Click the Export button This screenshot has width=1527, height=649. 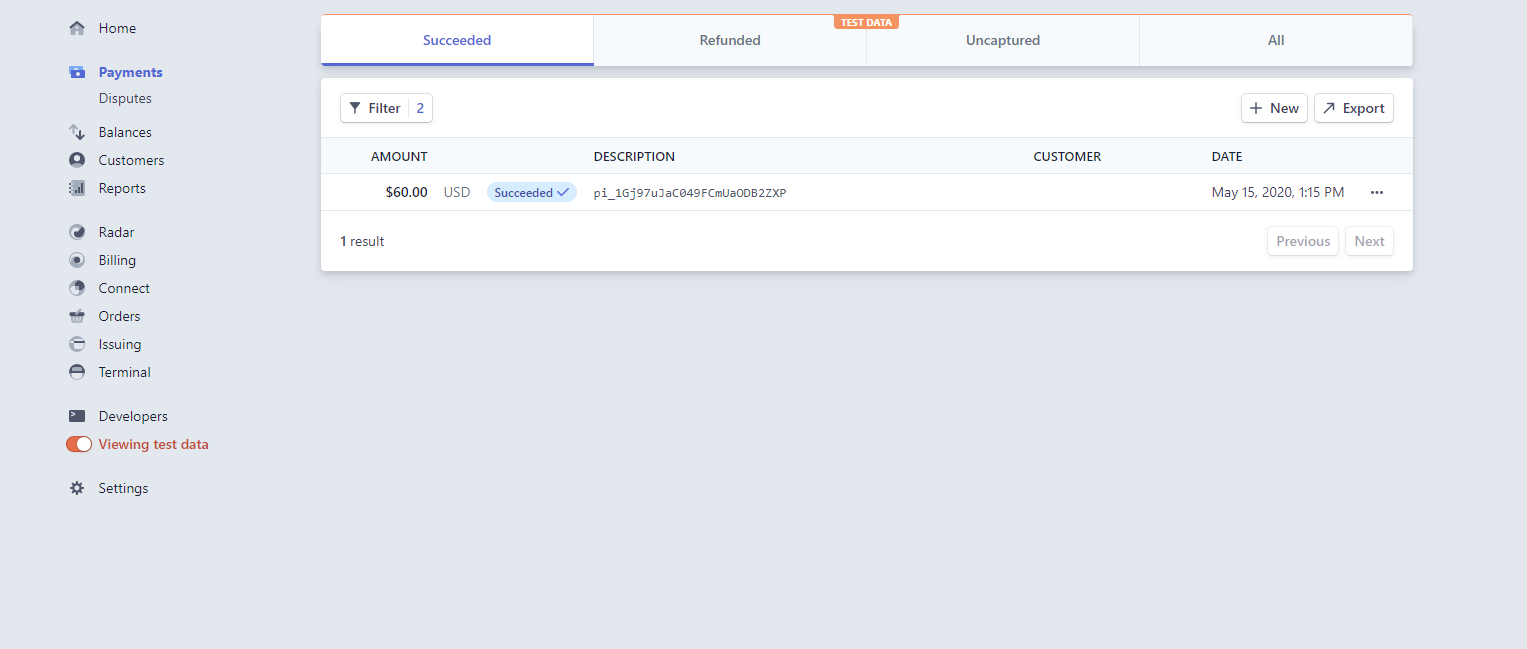pyautogui.click(x=1353, y=108)
